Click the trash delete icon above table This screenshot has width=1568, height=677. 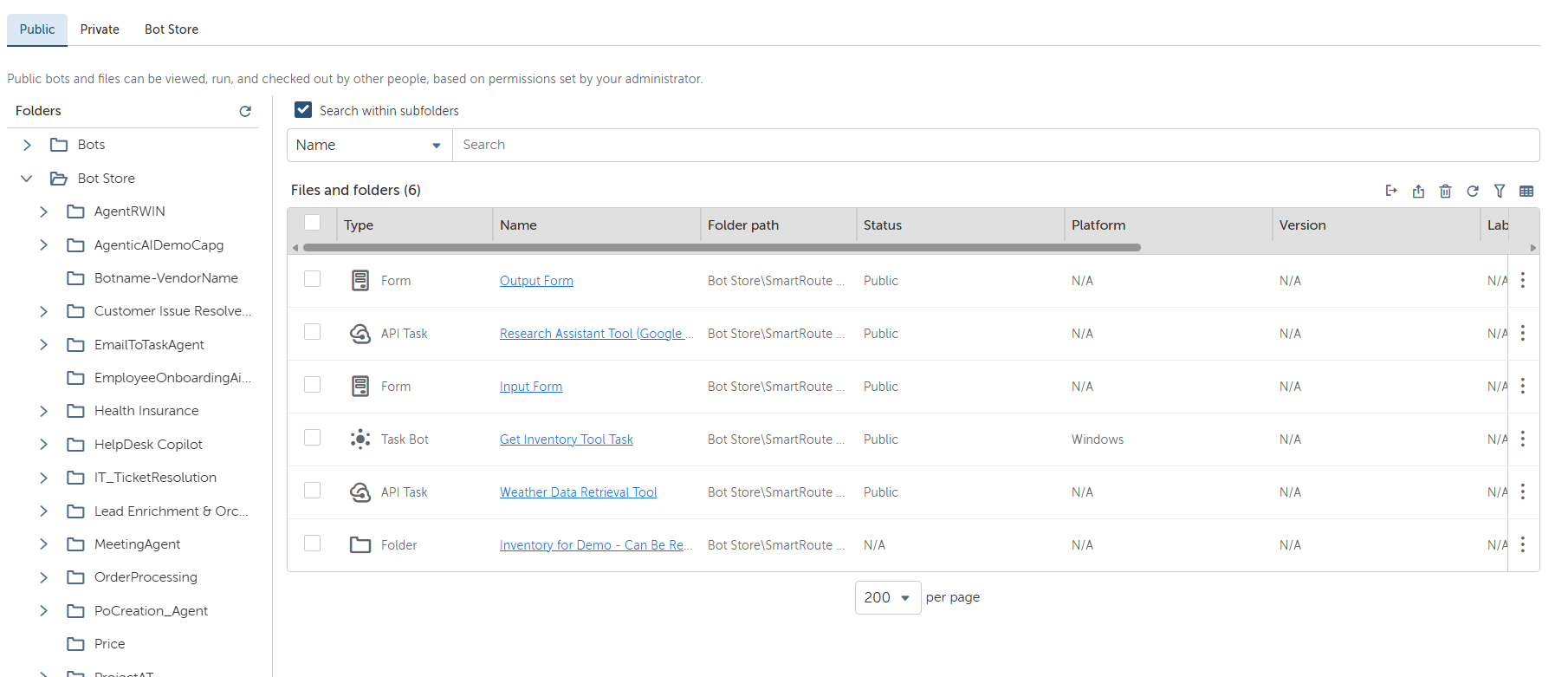pos(1445,191)
